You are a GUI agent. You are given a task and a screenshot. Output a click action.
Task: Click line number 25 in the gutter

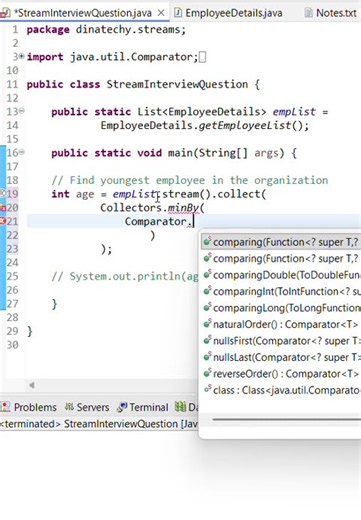12,276
